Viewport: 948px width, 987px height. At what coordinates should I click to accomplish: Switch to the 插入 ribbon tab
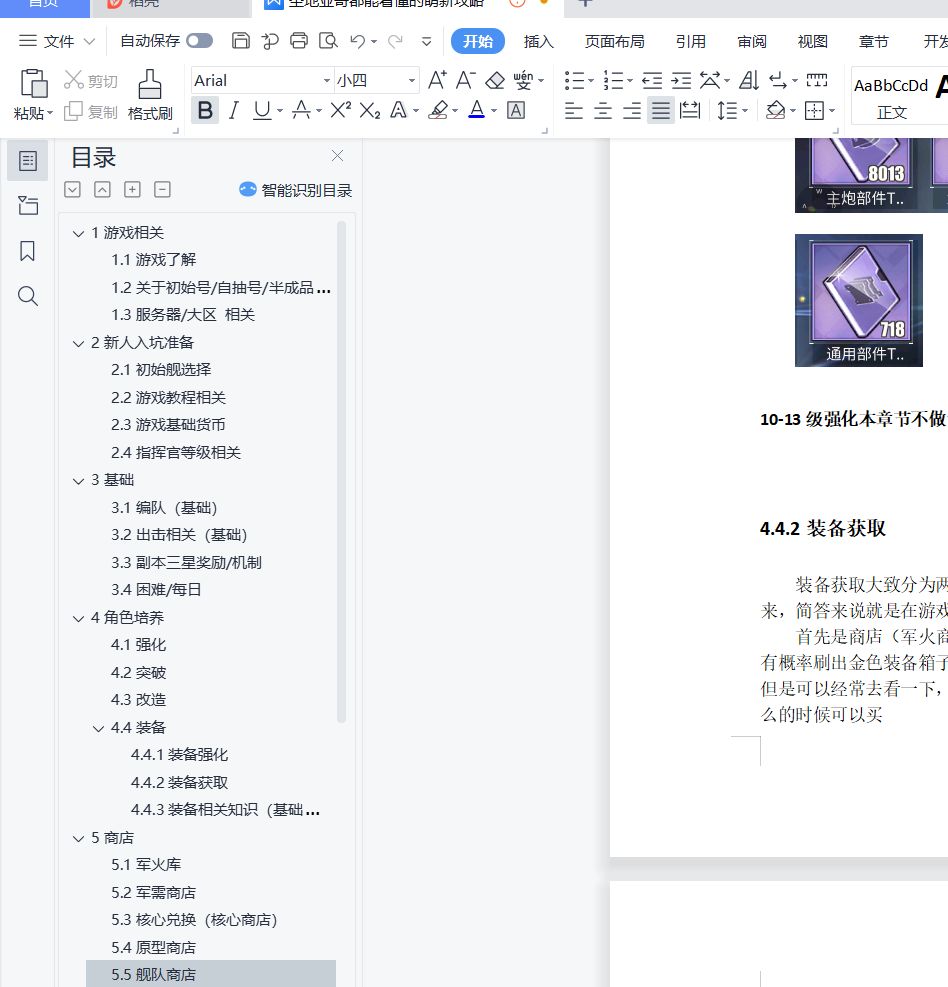click(x=538, y=41)
